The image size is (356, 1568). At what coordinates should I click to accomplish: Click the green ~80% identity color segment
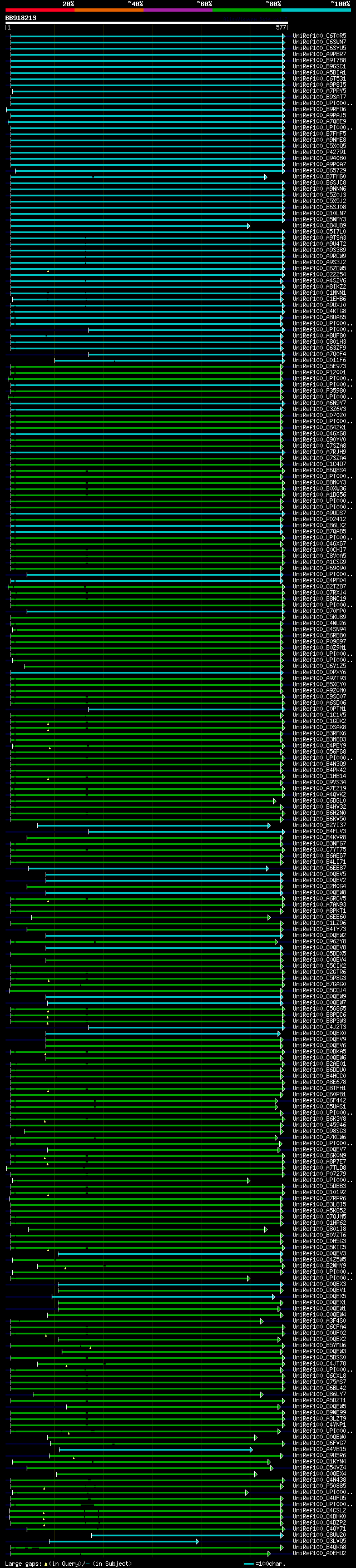point(247,10)
